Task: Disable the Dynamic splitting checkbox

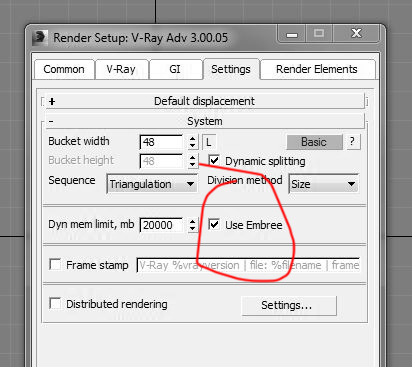Action: click(x=214, y=160)
